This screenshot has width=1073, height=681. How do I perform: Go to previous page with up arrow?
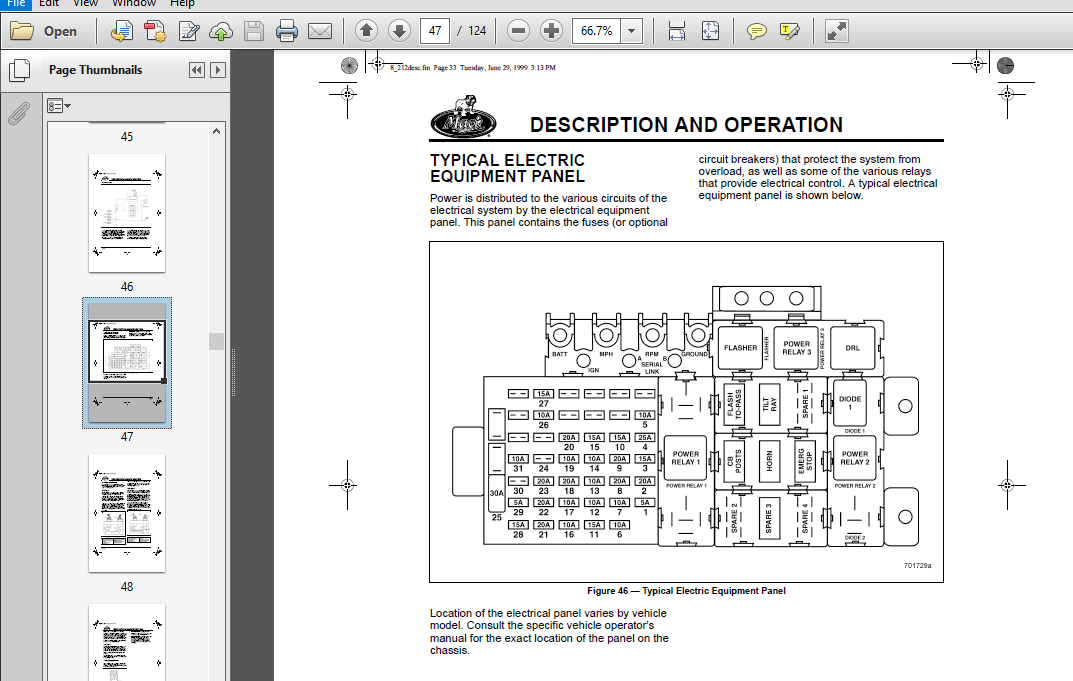[366, 31]
